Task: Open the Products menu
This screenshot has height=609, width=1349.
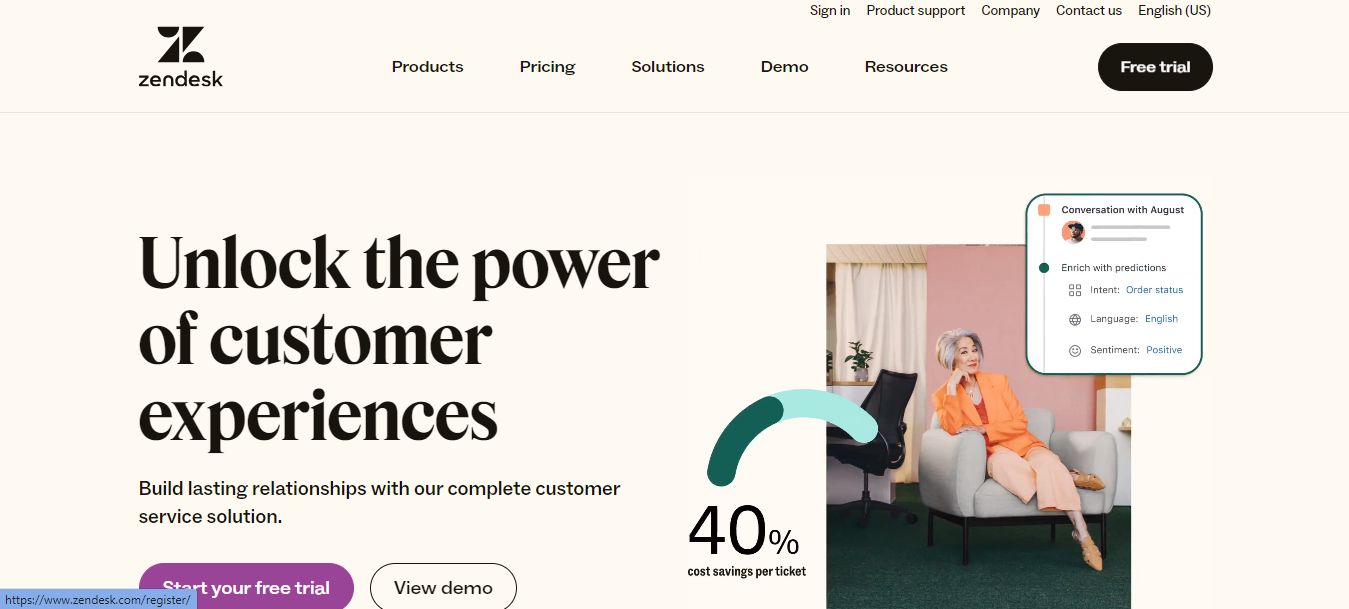Action: (427, 67)
